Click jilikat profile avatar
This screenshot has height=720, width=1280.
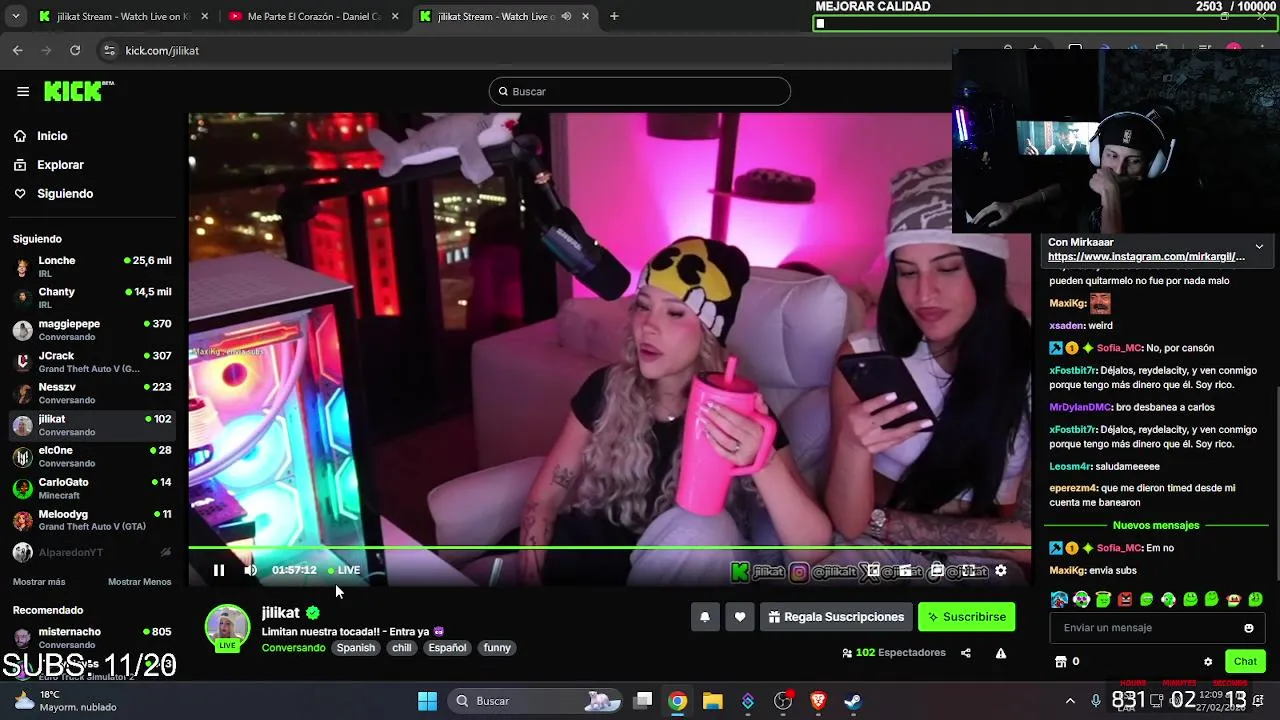pyautogui.click(x=227, y=627)
